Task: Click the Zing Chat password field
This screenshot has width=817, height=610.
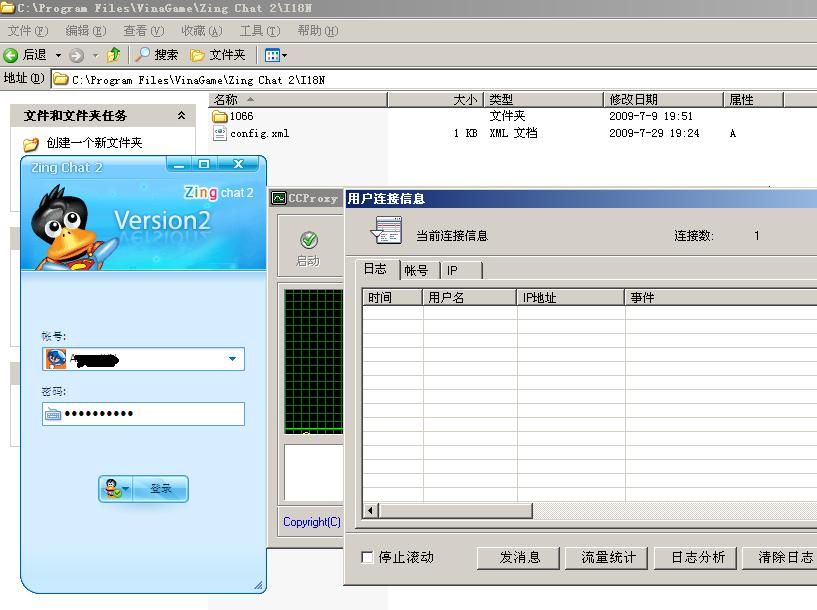Action: [143, 414]
